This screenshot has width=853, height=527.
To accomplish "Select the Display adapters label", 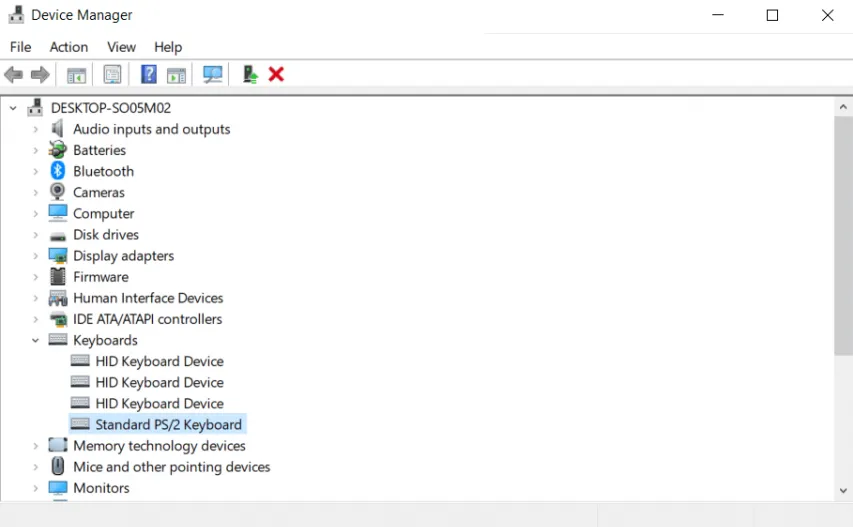I will coord(123,256).
